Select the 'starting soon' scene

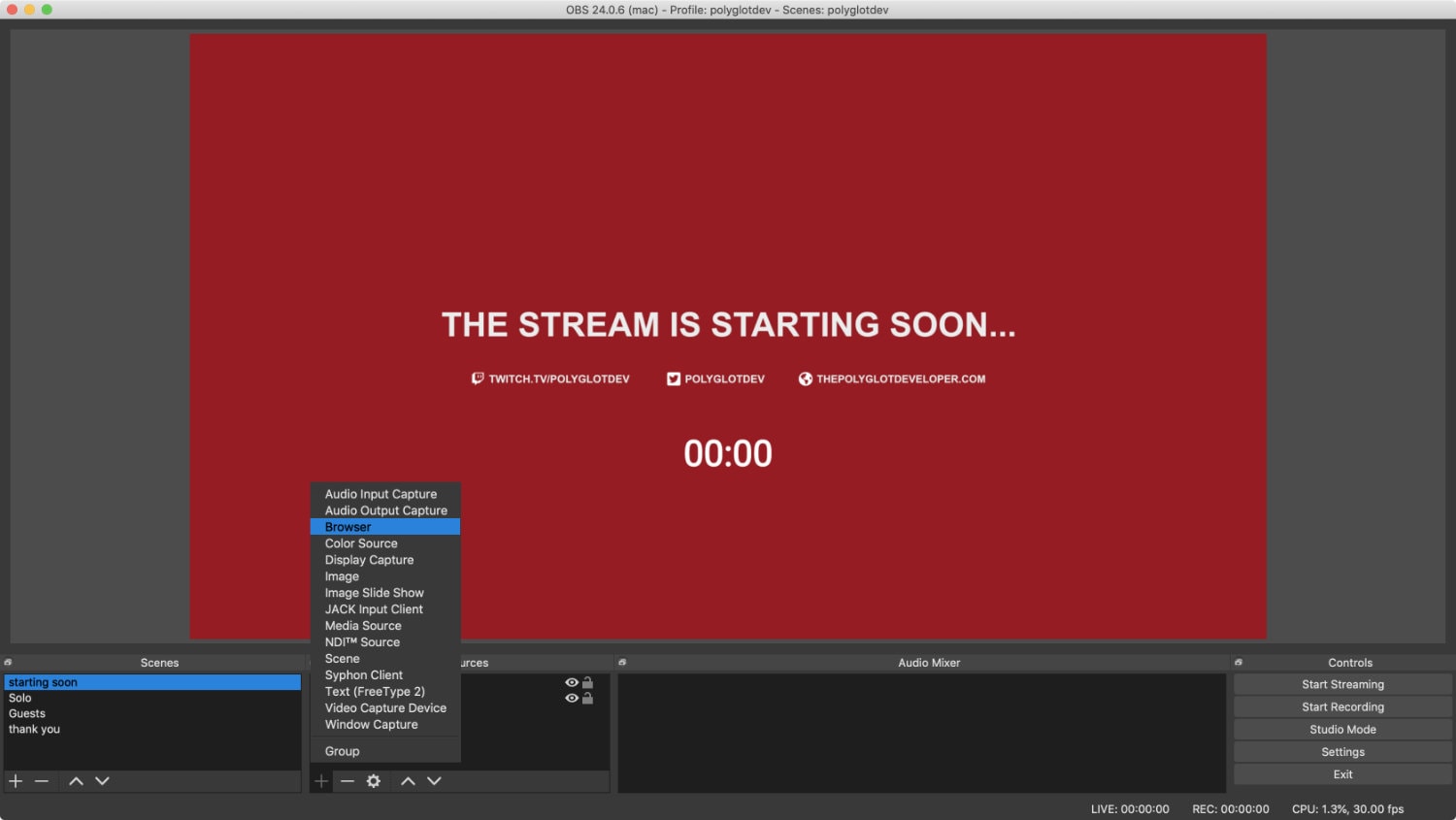(x=152, y=682)
